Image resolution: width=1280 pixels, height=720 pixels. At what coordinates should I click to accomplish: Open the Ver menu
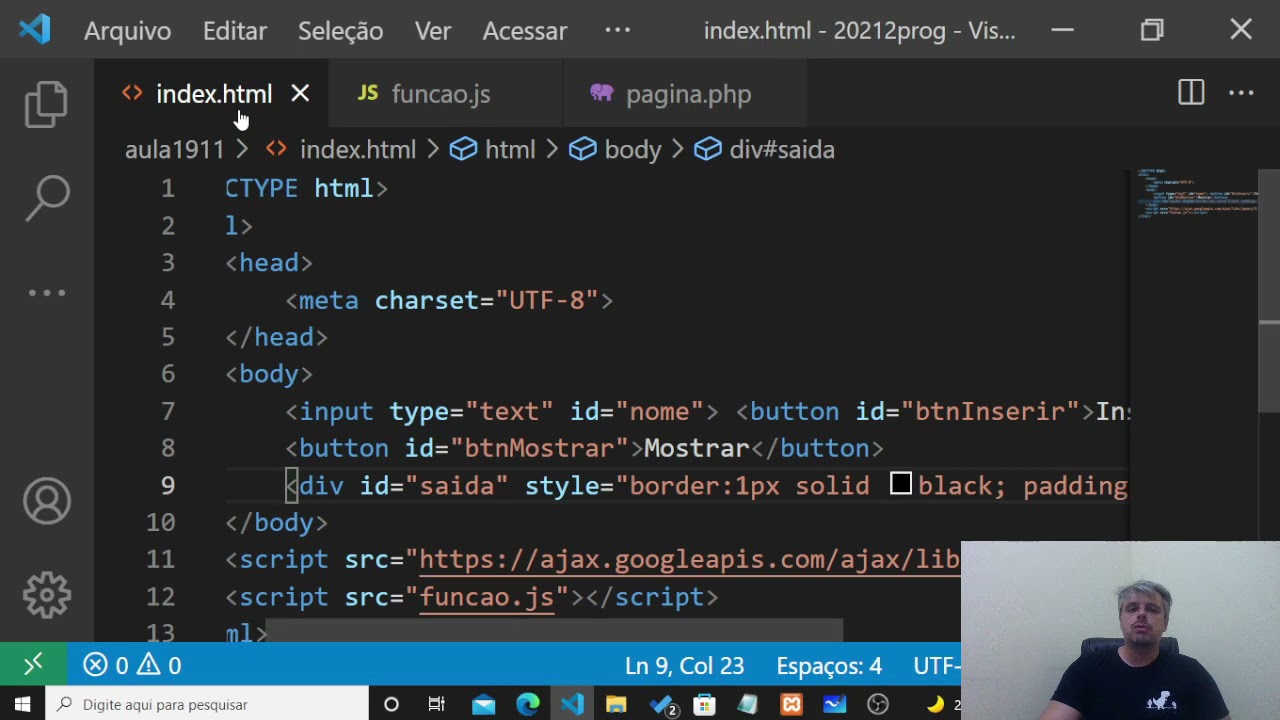click(433, 31)
